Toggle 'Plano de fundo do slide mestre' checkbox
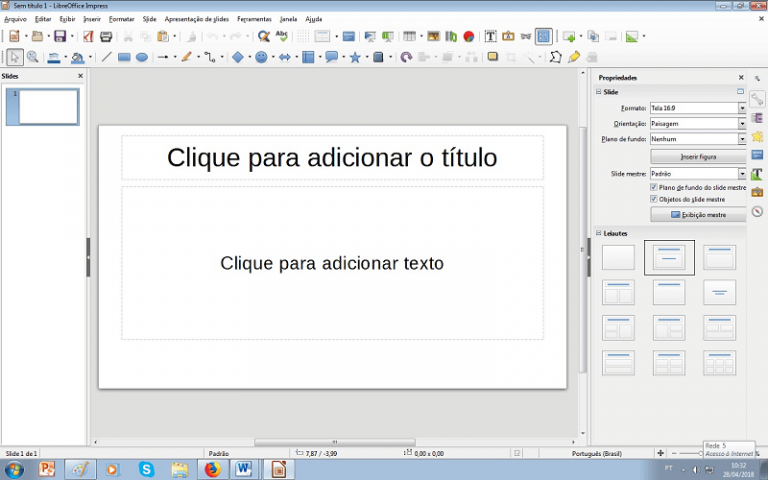This screenshot has width=768, height=480. [x=654, y=187]
